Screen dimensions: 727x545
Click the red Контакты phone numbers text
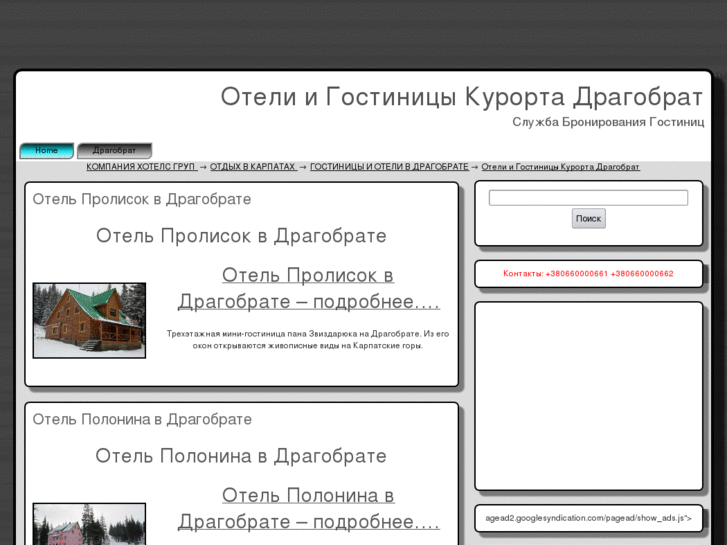(588, 274)
